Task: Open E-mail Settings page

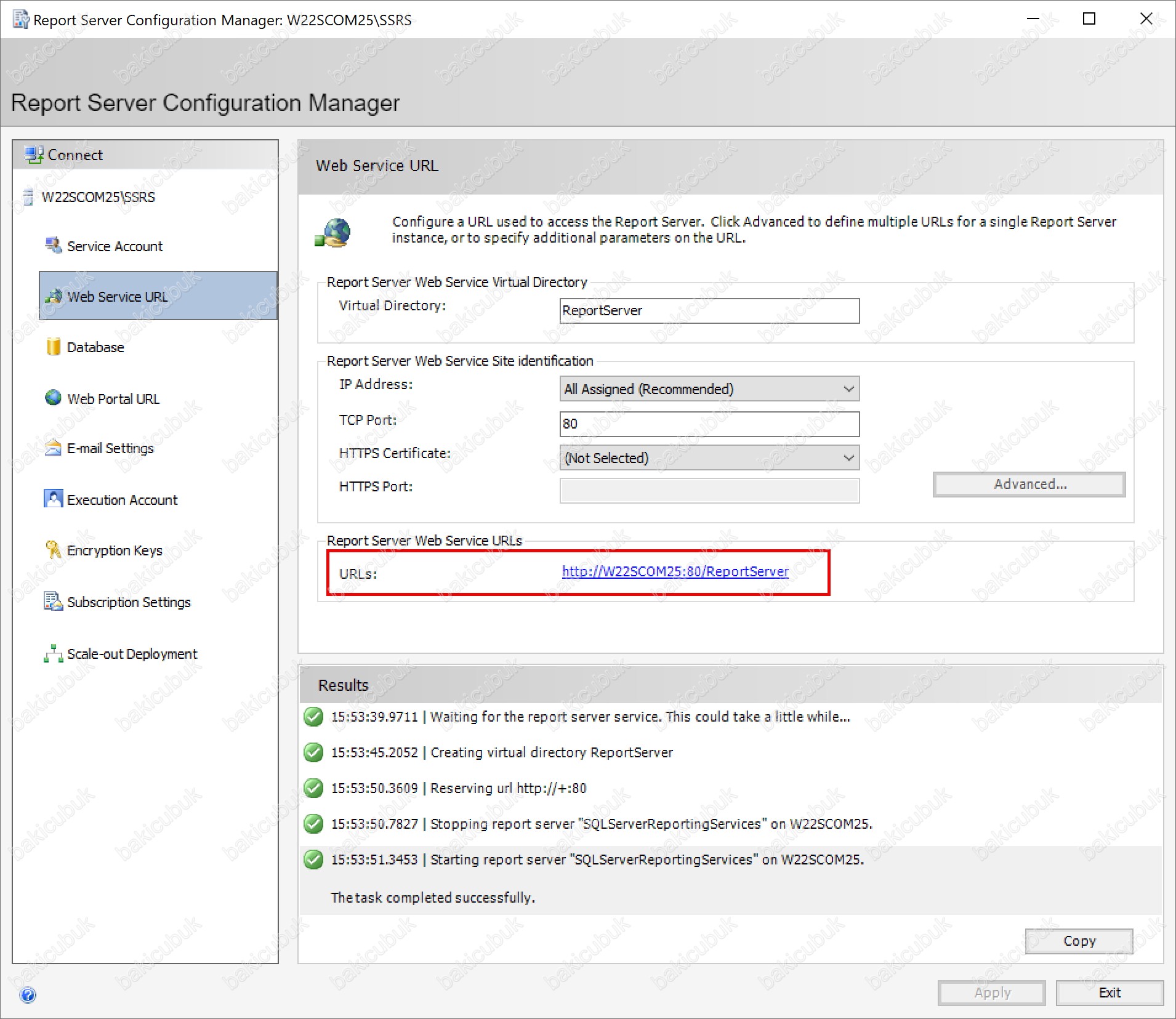Action: 111,448
